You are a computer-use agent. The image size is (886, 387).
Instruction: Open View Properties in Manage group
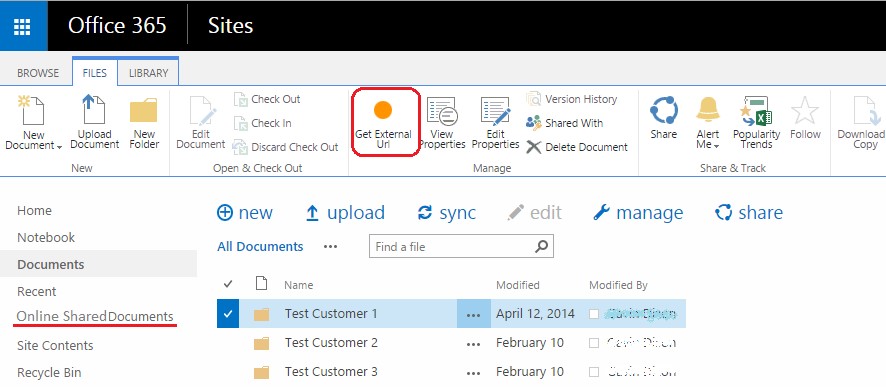[x=441, y=123]
